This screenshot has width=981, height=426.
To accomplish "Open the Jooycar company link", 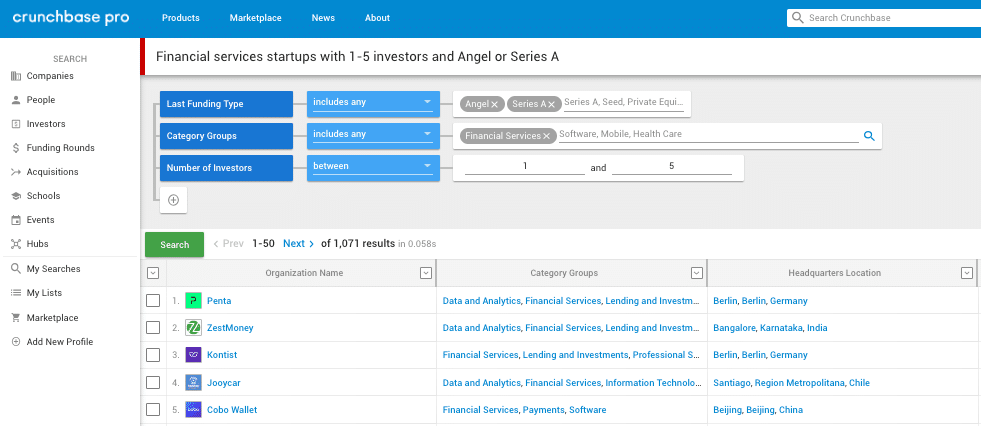I will pos(223,383).
